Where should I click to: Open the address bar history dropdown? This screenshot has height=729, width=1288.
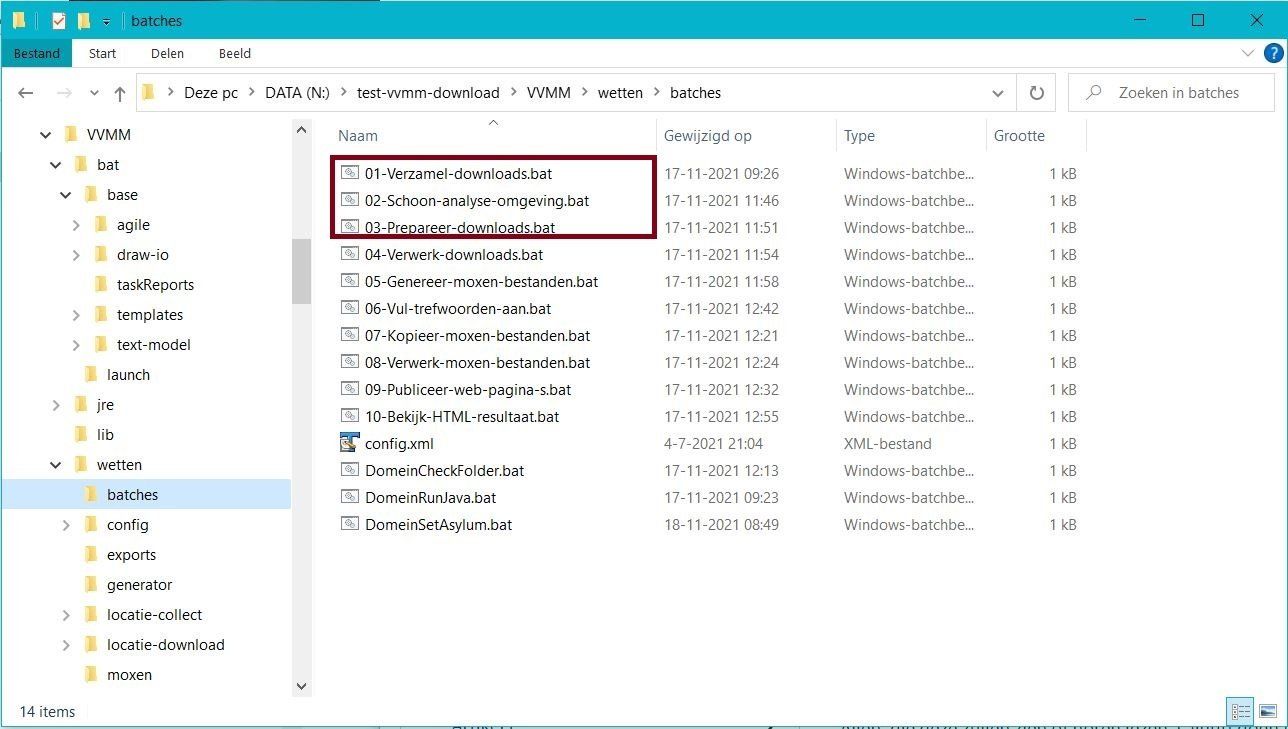pos(997,93)
